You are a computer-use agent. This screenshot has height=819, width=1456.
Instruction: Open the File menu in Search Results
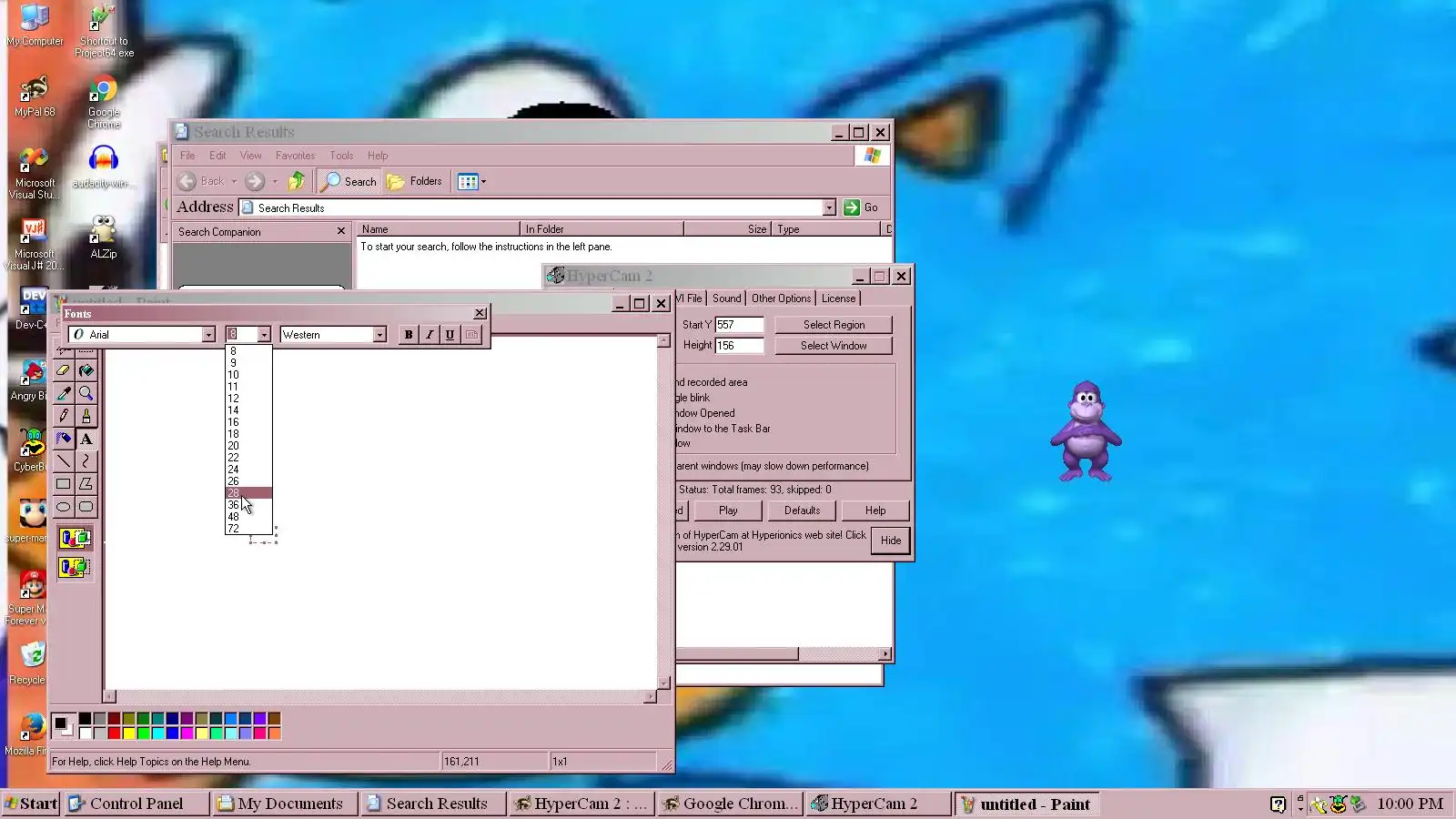(187, 156)
